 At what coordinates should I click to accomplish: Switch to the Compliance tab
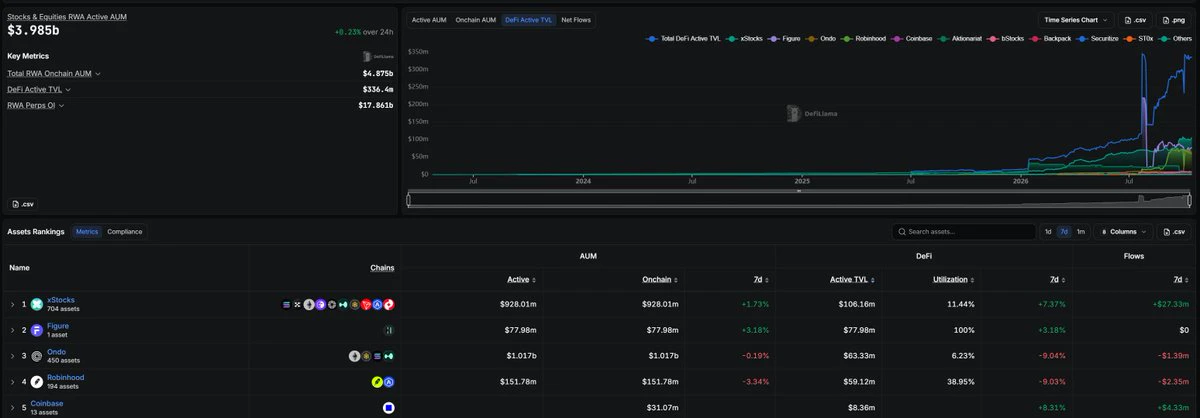[x=125, y=231]
